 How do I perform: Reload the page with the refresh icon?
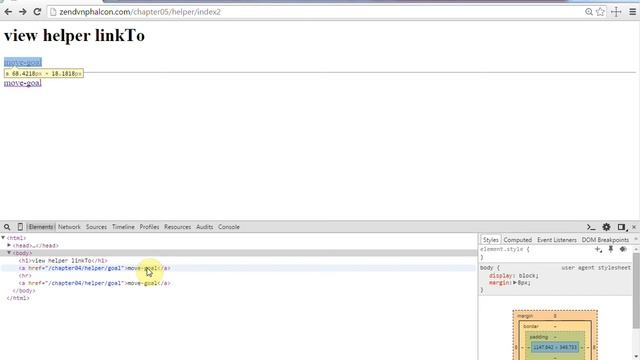(37, 12)
